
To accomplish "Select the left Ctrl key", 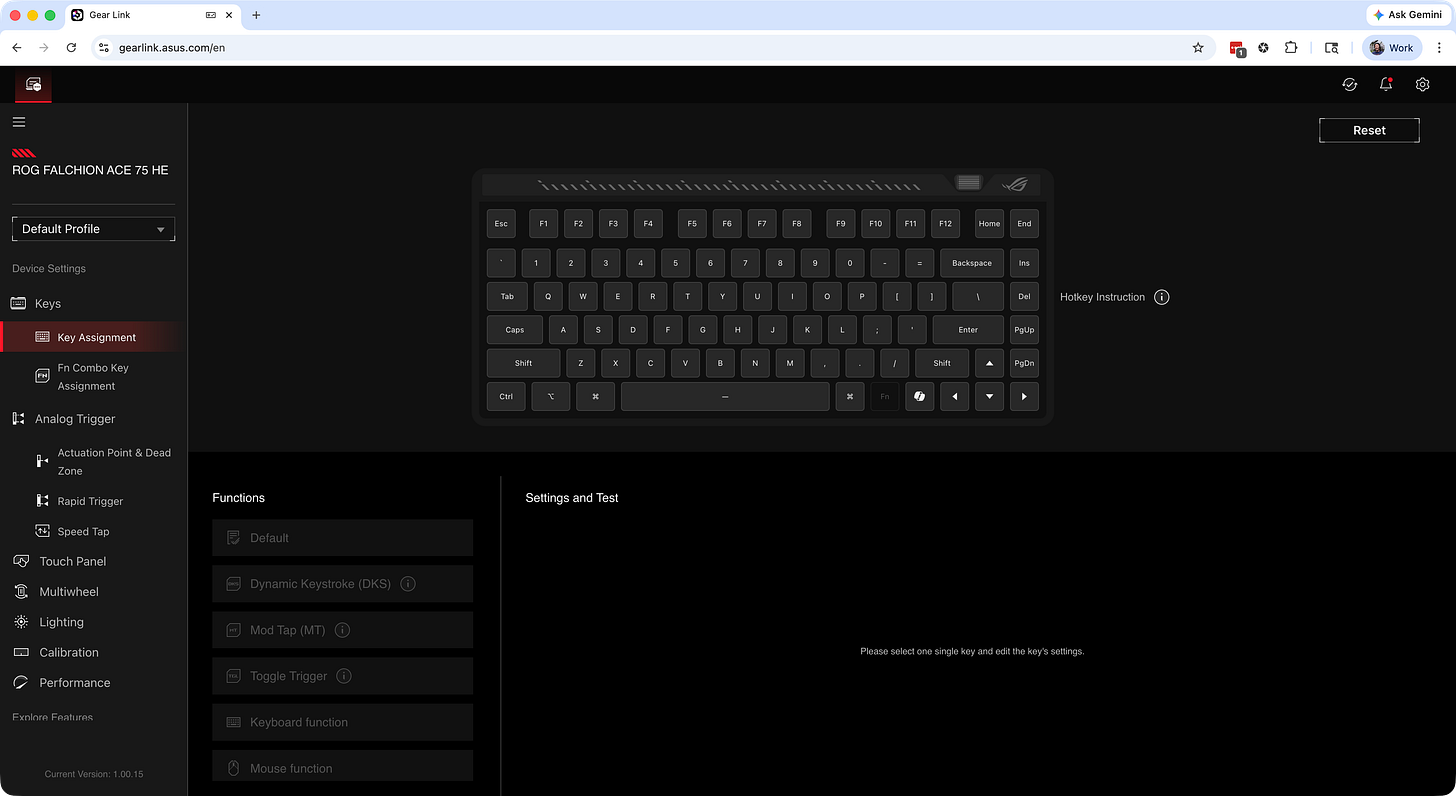I will (x=506, y=396).
